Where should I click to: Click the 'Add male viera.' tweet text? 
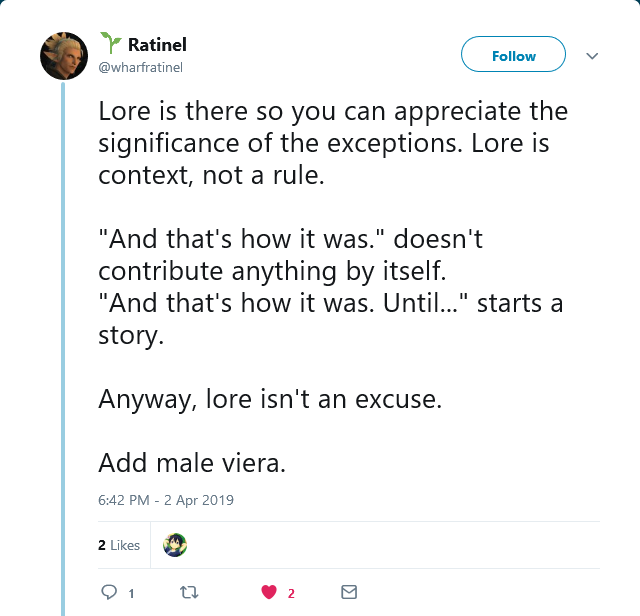click(192, 463)
